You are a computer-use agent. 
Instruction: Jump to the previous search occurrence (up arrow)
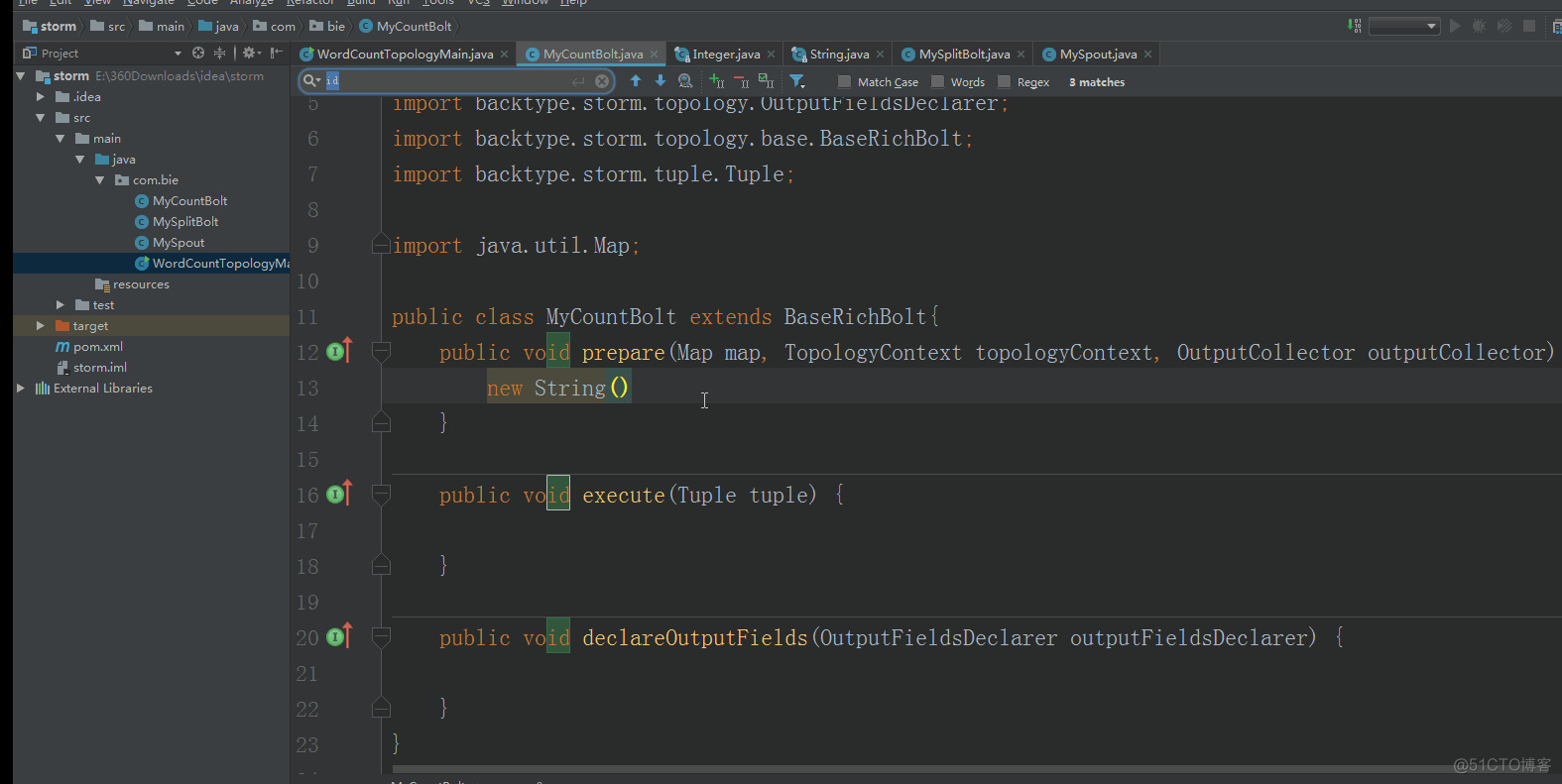point(636,81)
